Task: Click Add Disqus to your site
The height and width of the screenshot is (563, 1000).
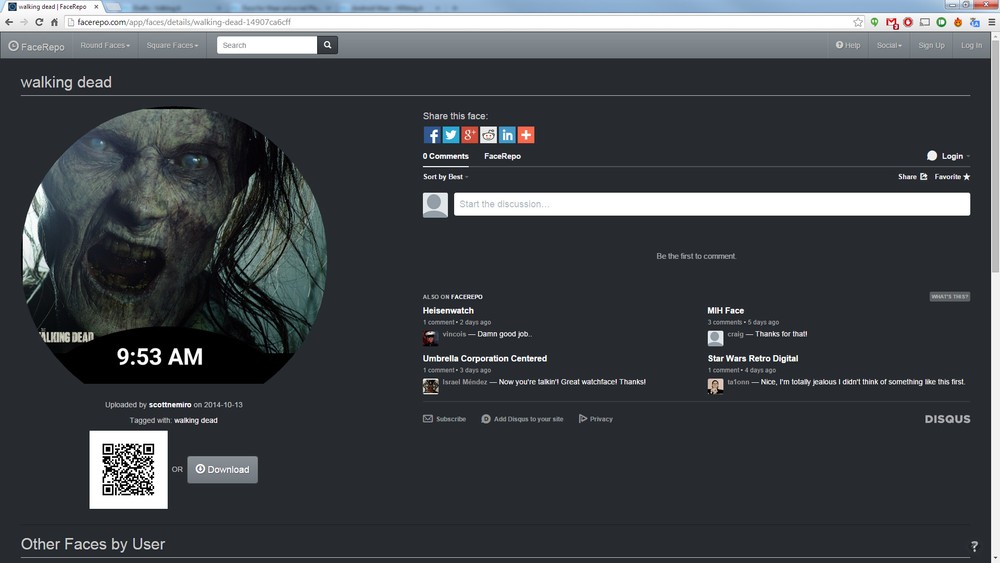Action: click(522, 419)
